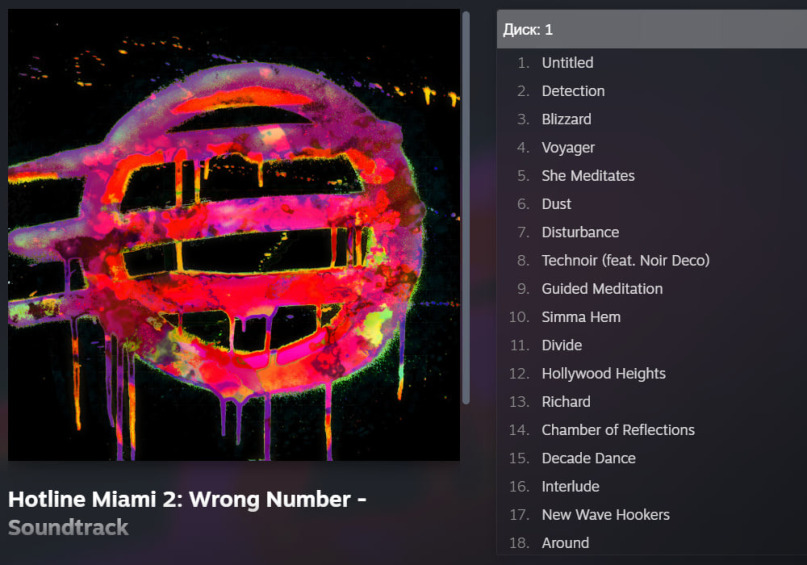Image resolution: width=807 pixels, height=565 pixels.
Task: Play the track Detection
Action: tap(652, 91)
